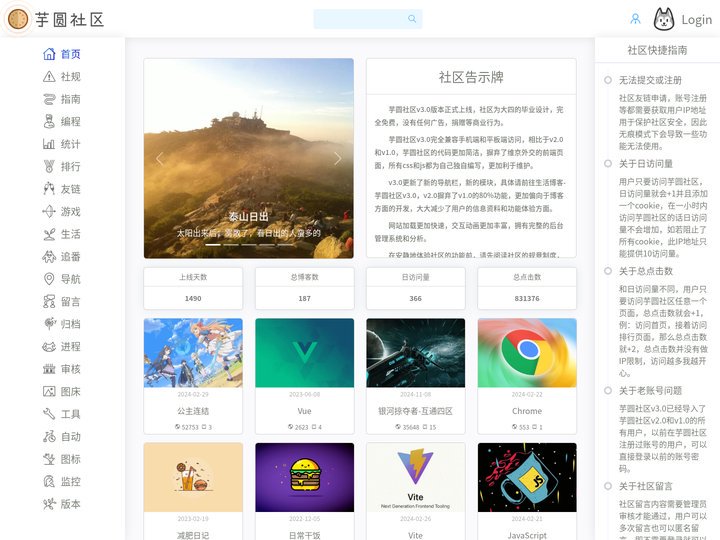Click the bar chart icon beside 统计
The image size is (720, 540).
(x=49, y=144)
